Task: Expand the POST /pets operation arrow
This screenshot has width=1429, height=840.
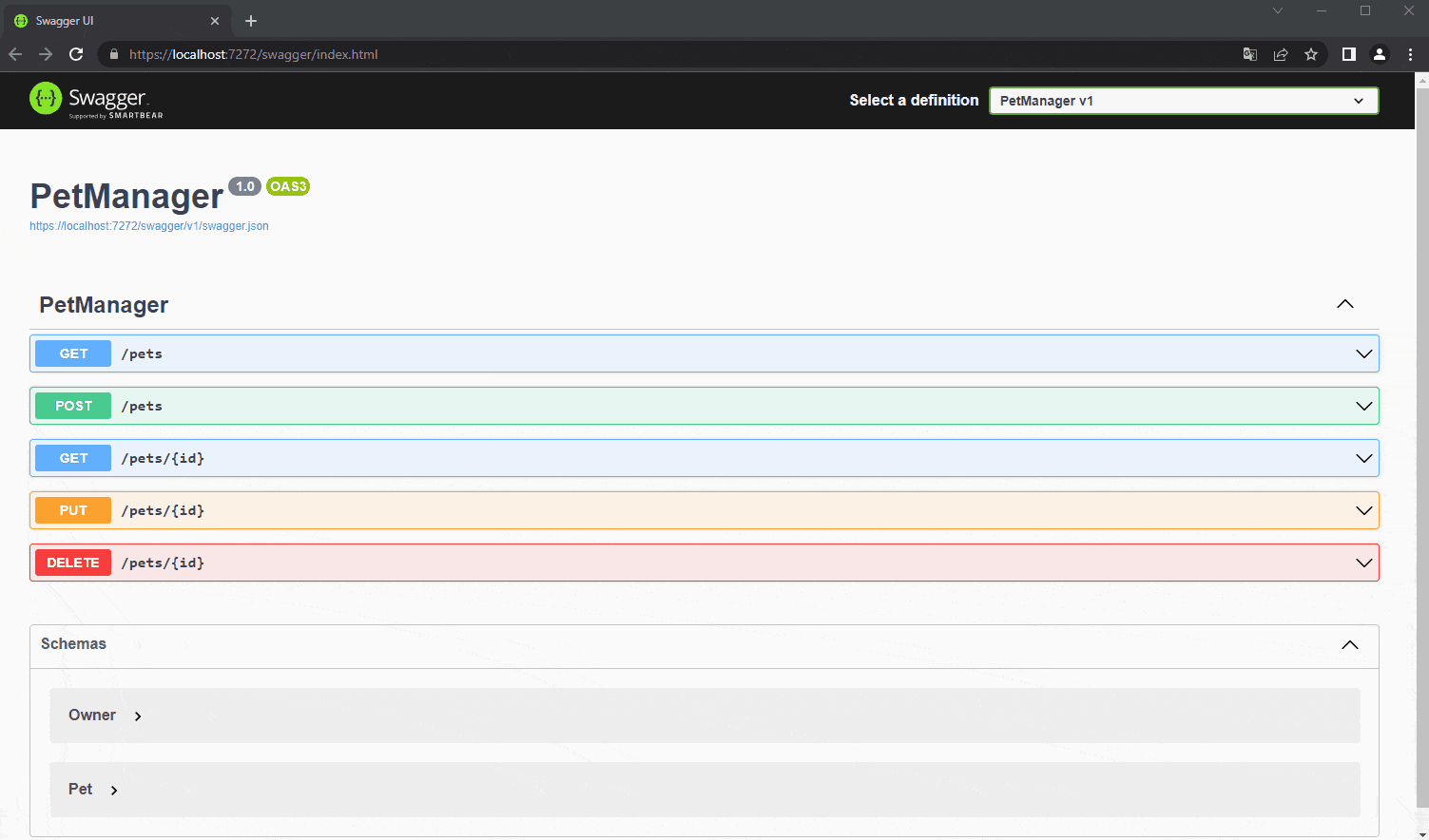Action: pos(1364,406)
